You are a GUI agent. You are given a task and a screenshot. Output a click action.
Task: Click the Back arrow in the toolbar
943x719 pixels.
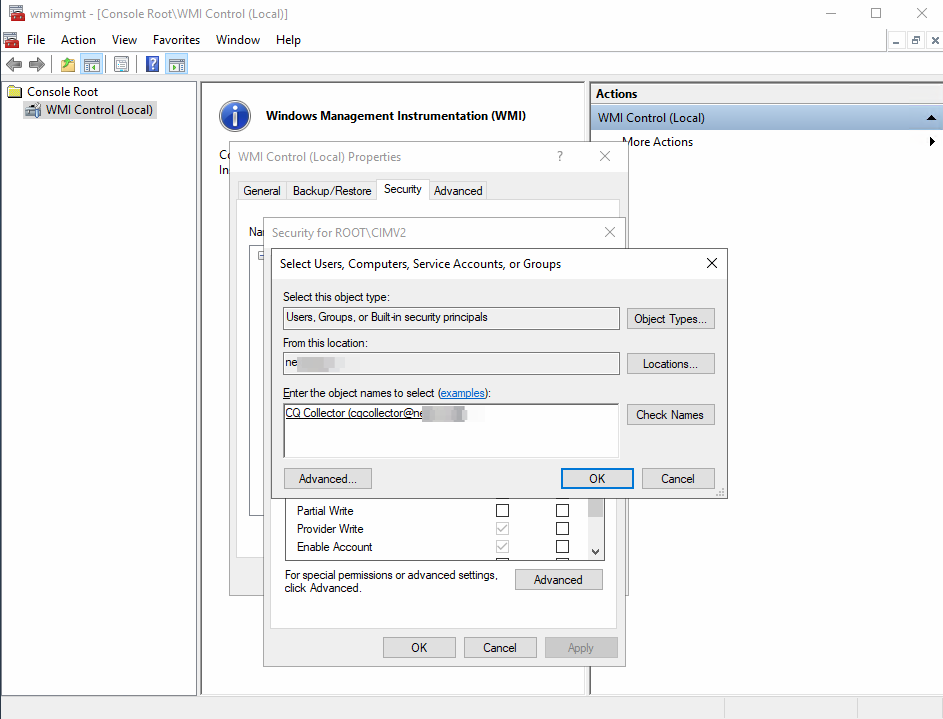tap(14, 64)
